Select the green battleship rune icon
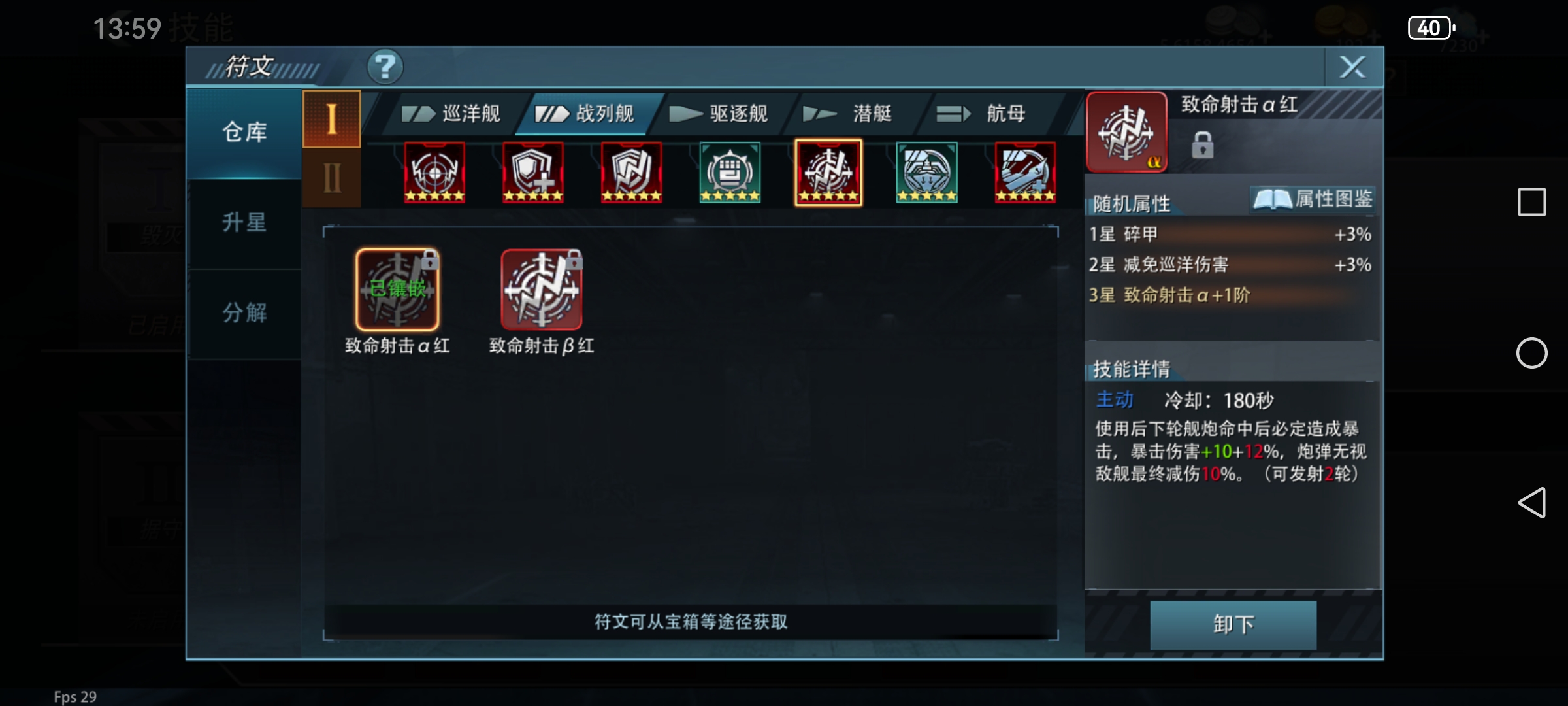 [927, 172]
